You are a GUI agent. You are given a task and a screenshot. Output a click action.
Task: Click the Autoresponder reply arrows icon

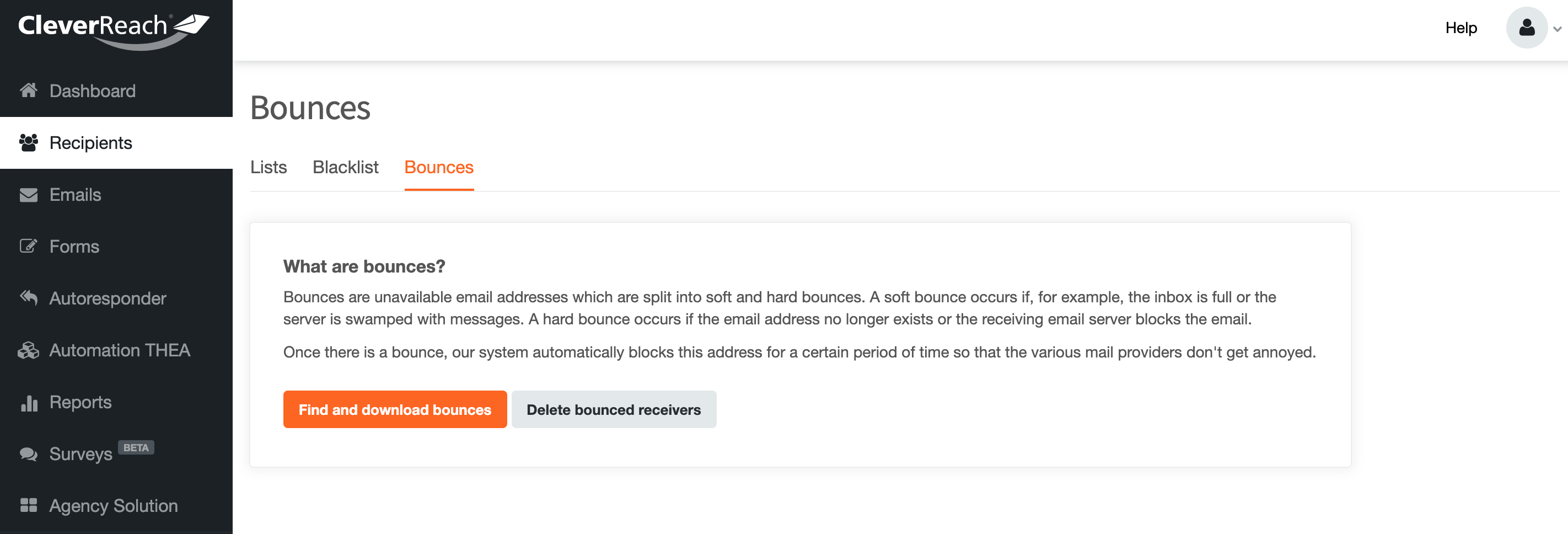pyautogui.click(x=29, y=298)
